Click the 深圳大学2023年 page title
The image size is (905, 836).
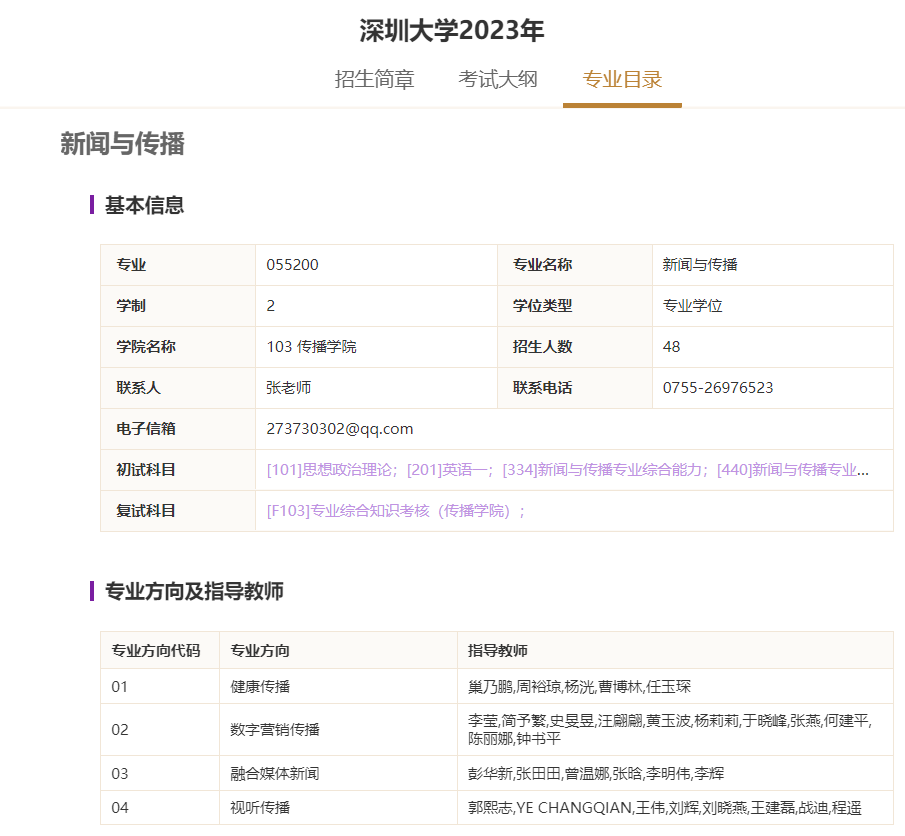tap(452, 31)
